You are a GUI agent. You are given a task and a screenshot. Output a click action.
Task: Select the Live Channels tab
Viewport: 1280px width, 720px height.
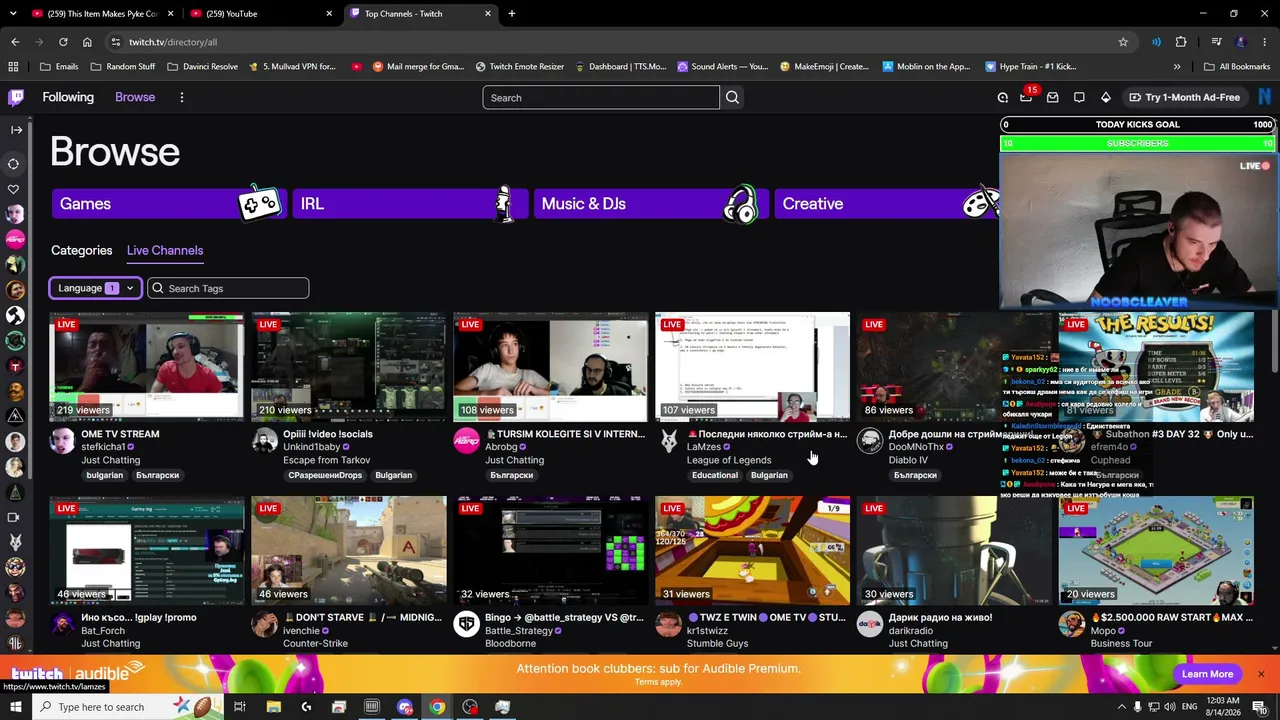click(165, 250)
